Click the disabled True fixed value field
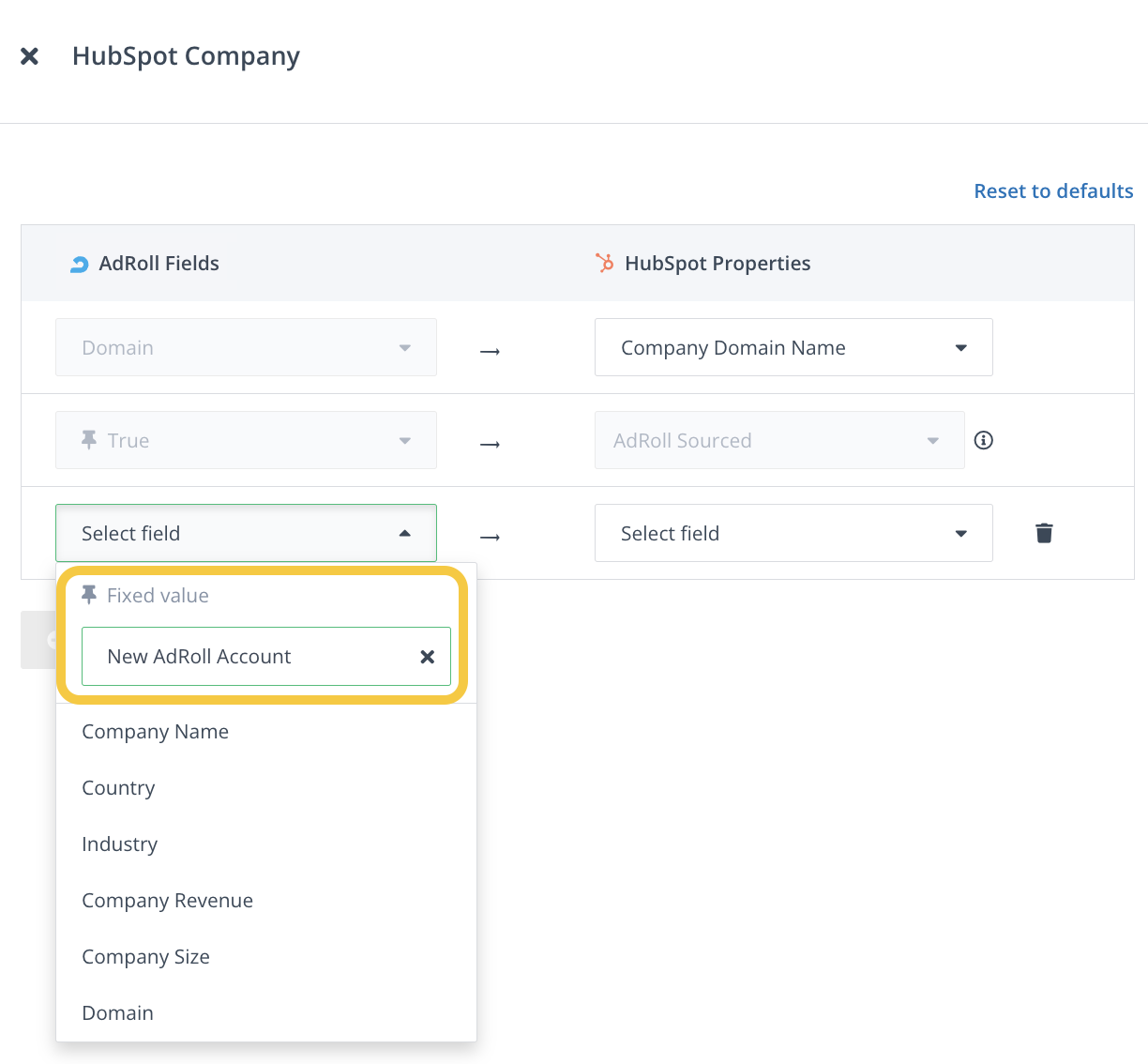This screenshot has height=1064, width=1148. (x=246, y=440)
